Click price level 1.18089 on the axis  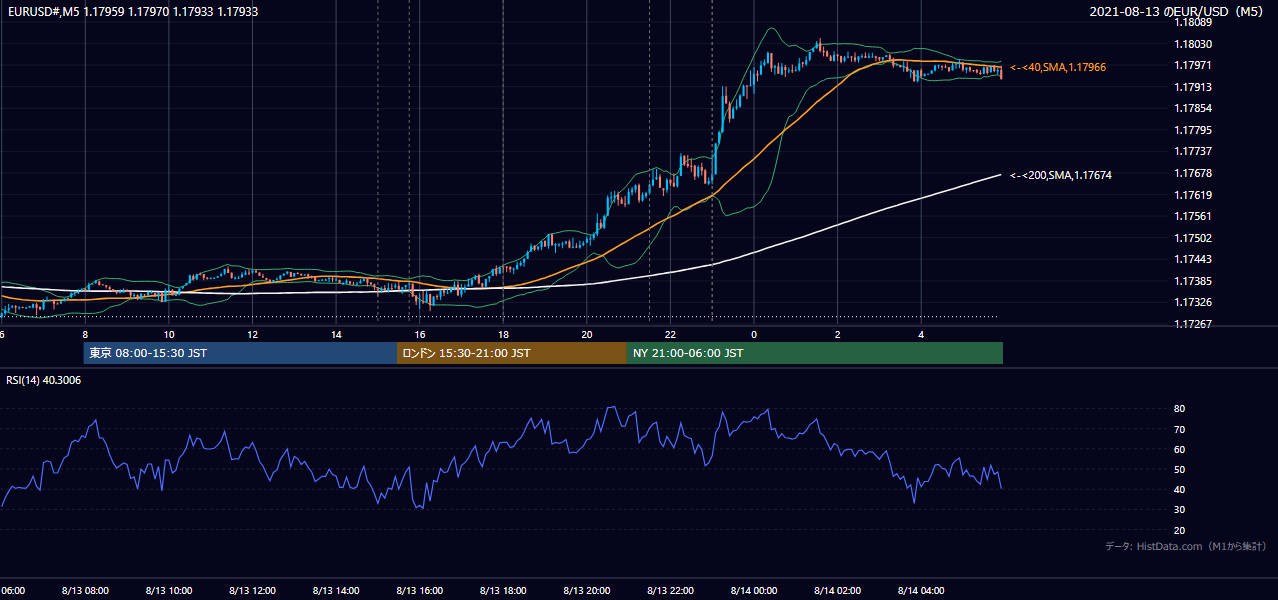(1193, 22)
